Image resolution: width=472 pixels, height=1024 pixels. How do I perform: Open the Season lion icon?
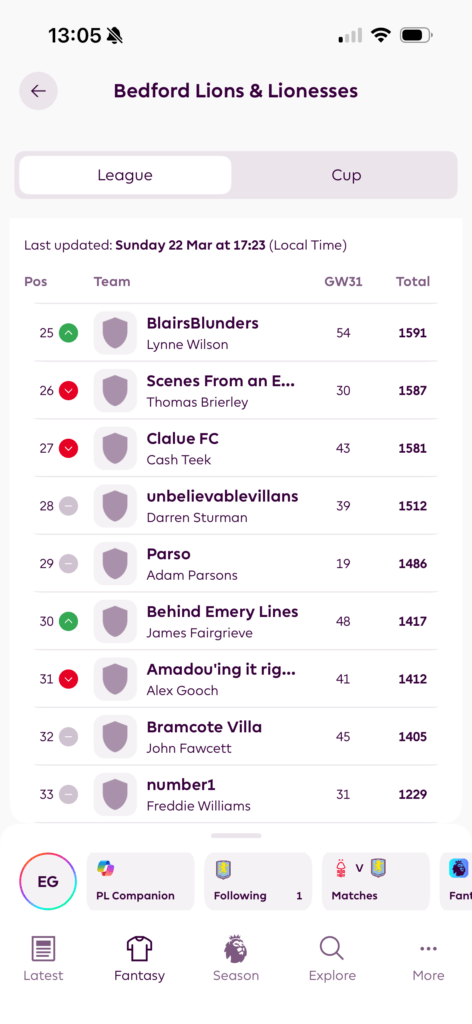[x=236, y=948]
